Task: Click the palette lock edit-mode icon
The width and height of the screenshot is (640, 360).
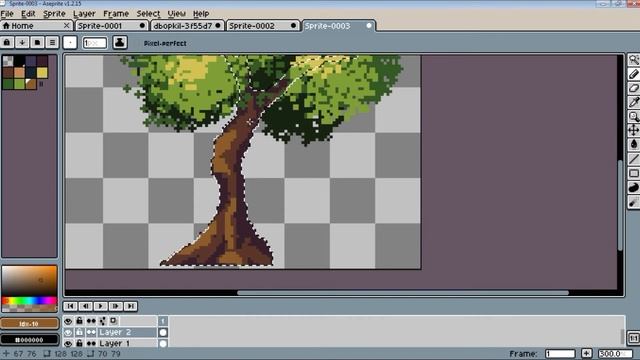Action: coord(7,42)
